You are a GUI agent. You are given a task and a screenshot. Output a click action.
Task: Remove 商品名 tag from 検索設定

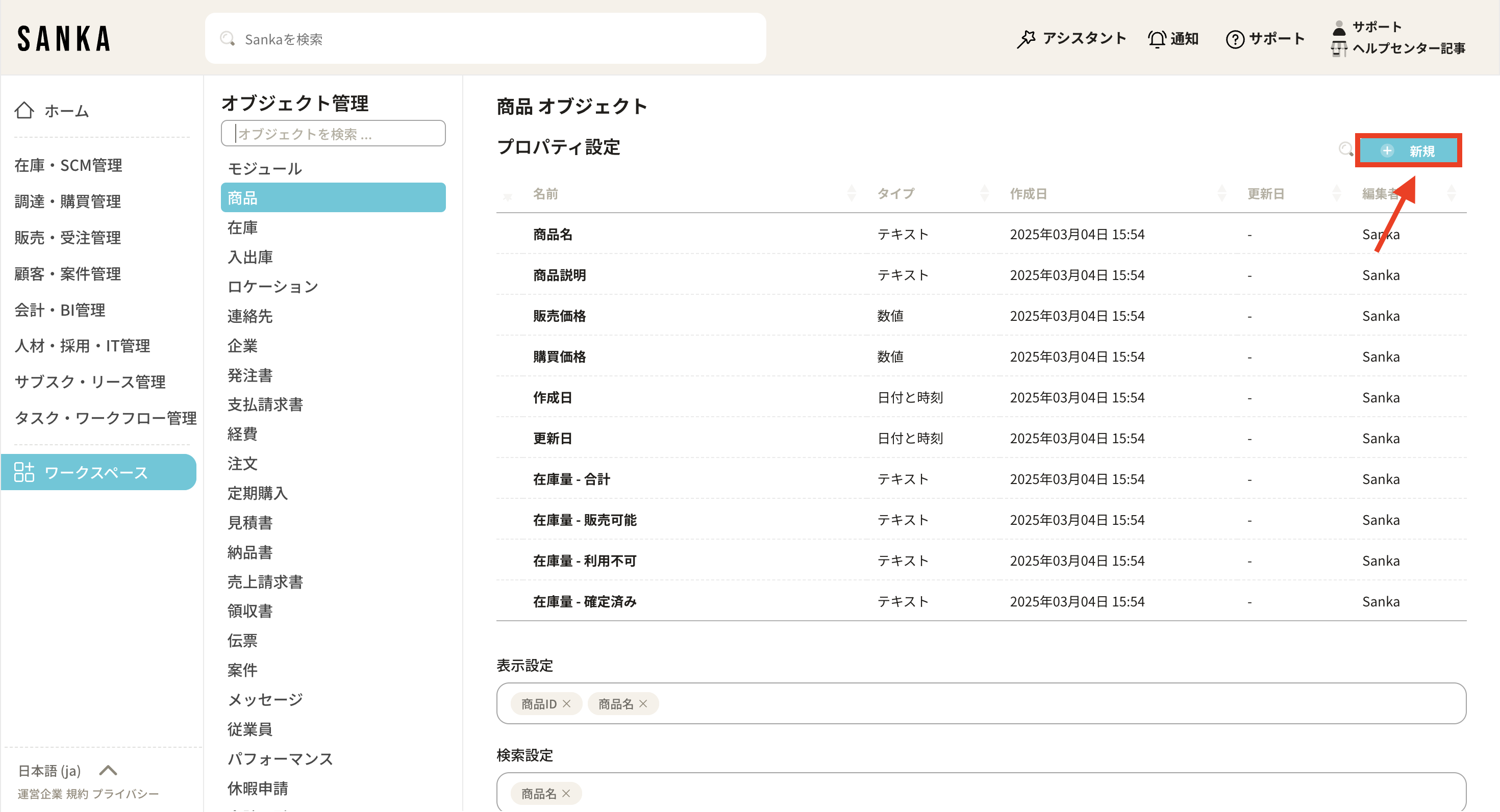click(x=566, y=793)
